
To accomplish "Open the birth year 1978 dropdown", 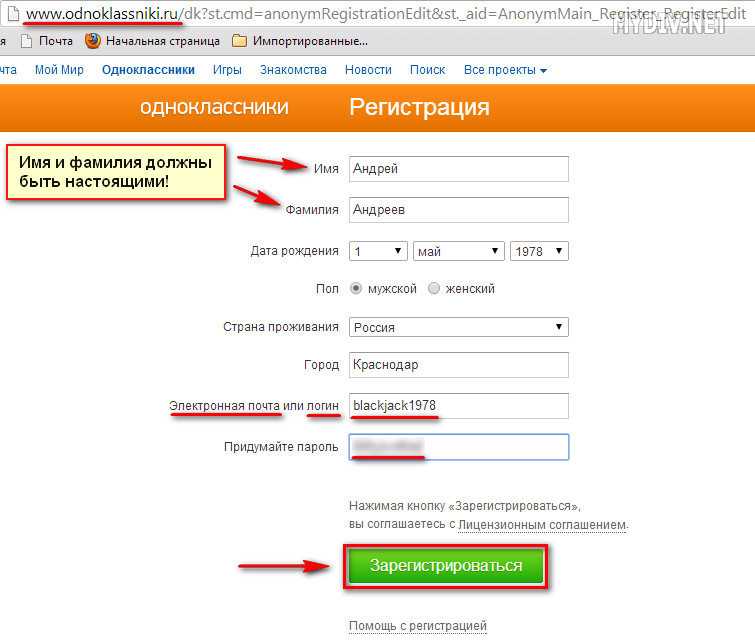I will pos(539,251).
